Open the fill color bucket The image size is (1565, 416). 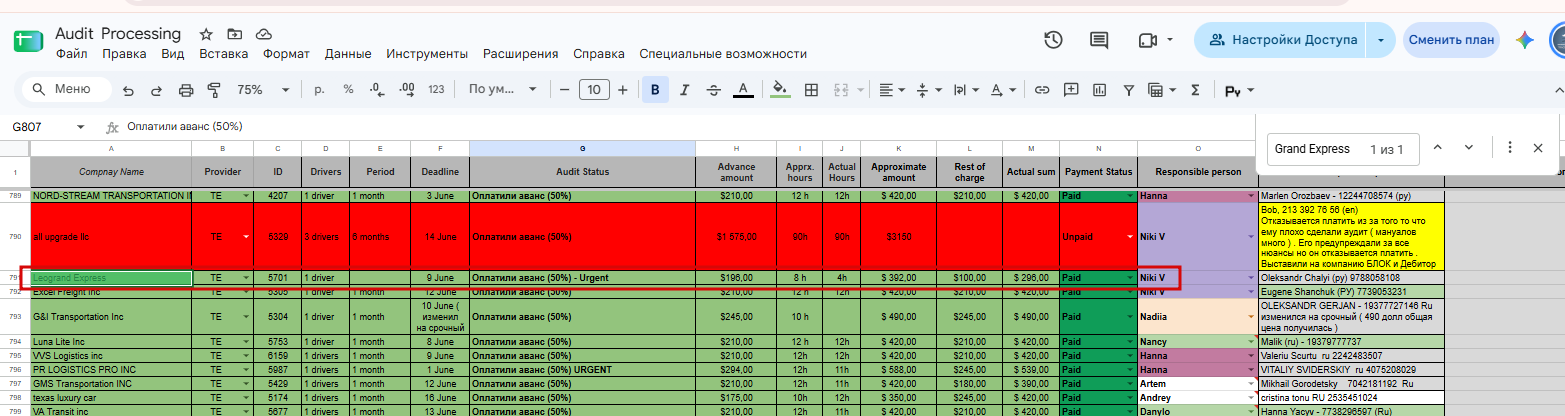783,90
